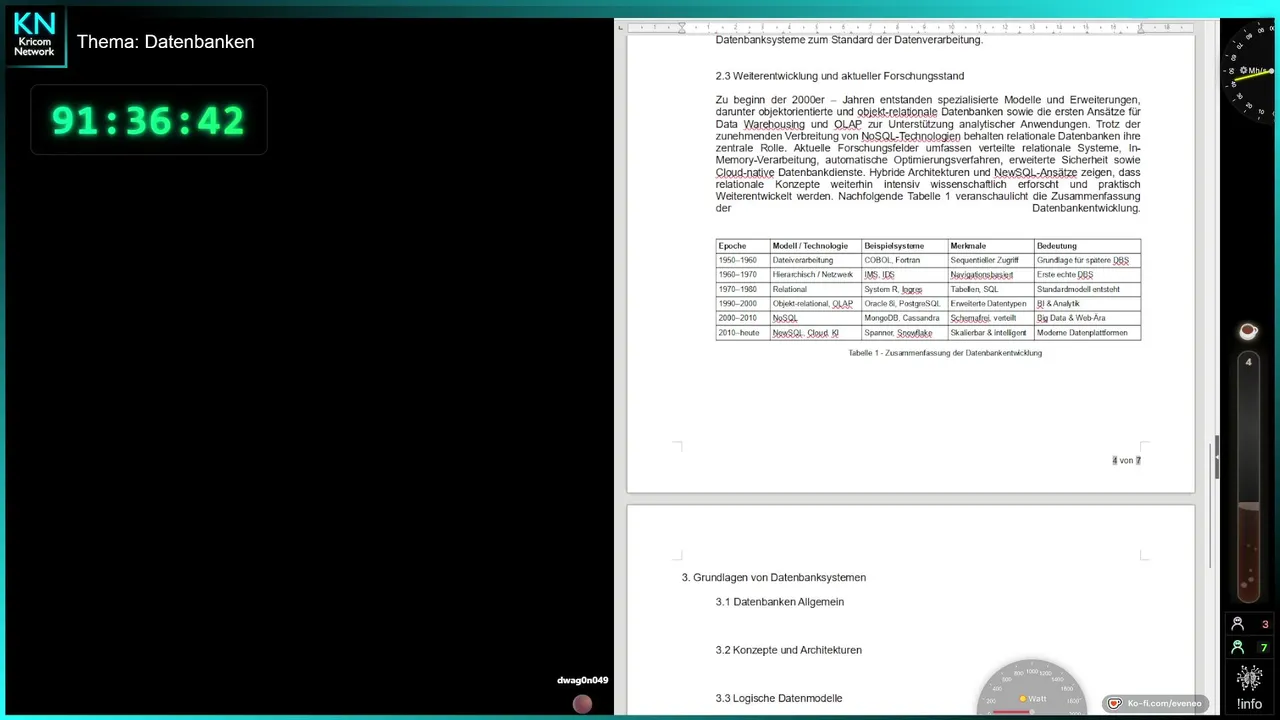
Task: Click the dwag0n049 user avatar
Action: click(582, 704)
